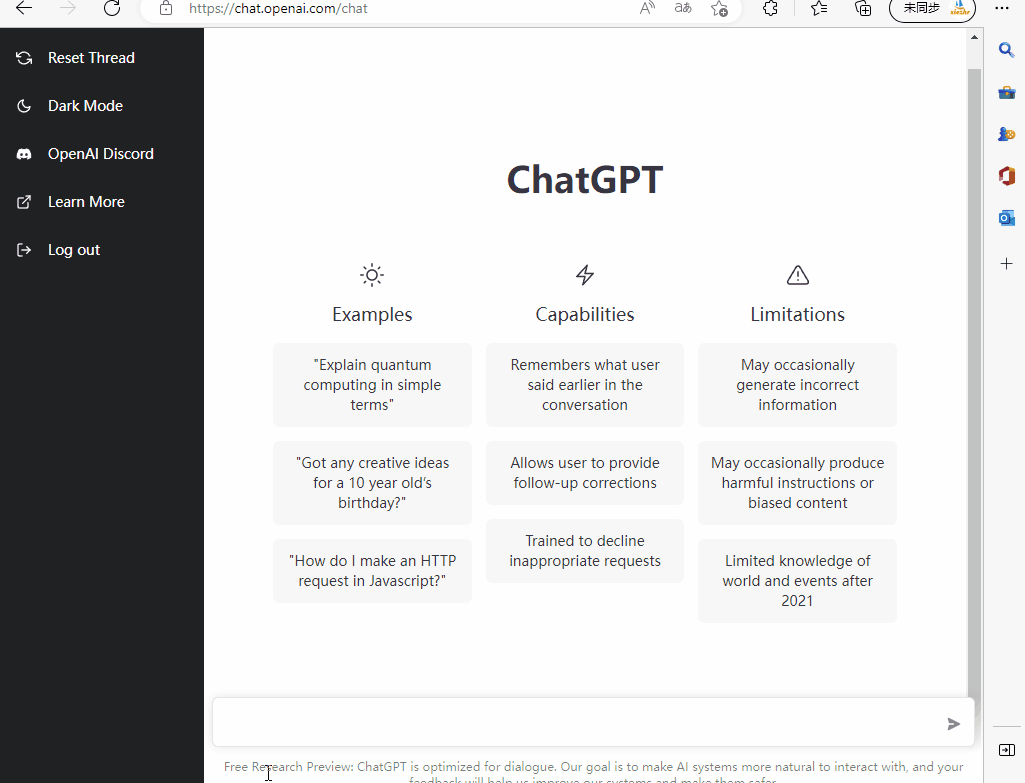Click the Limitations column heading

click(x=798, y=314)
